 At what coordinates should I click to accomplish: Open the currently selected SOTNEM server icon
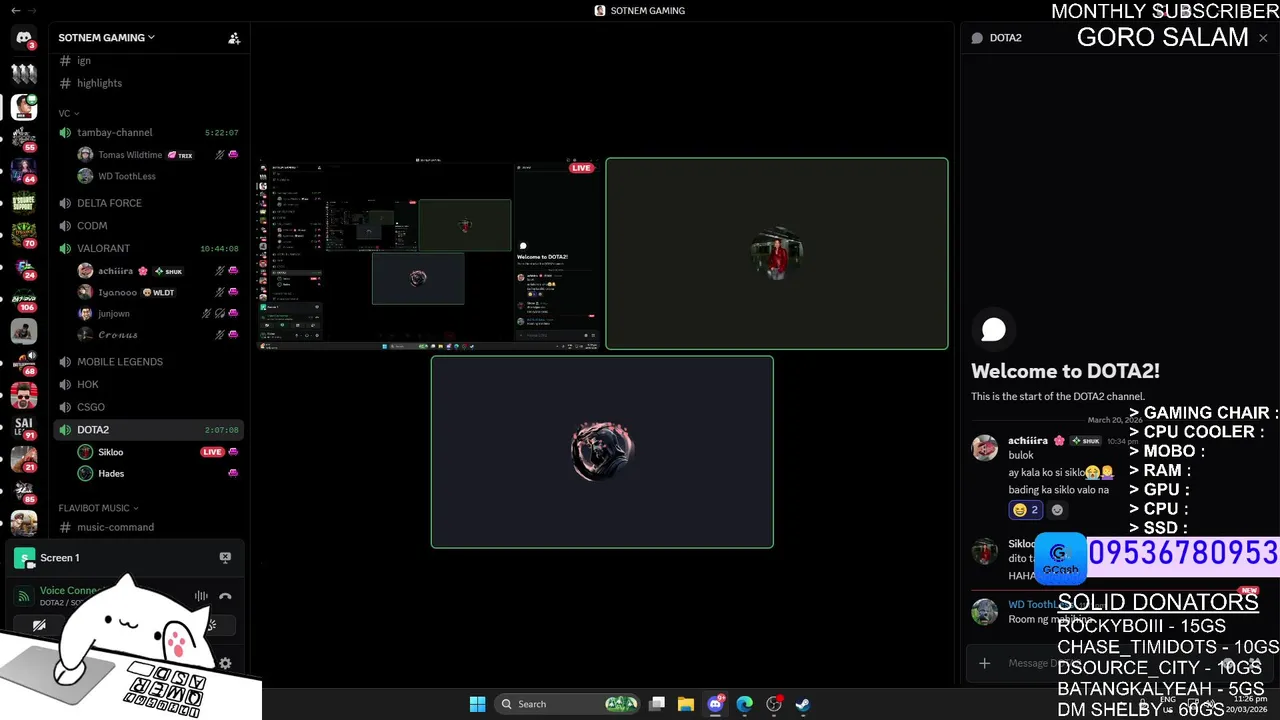tap(24, 106)
